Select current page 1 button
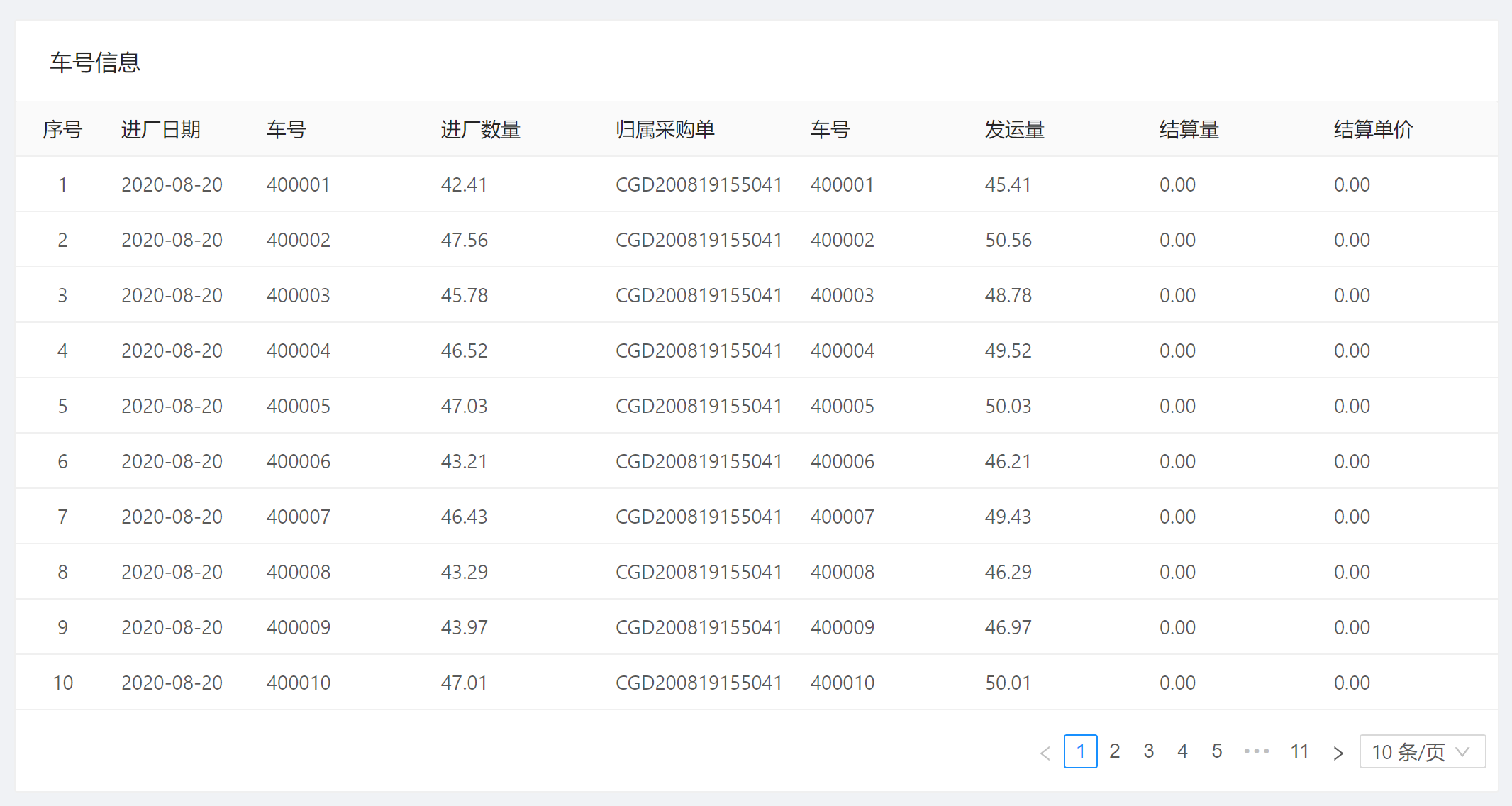 1080,751
